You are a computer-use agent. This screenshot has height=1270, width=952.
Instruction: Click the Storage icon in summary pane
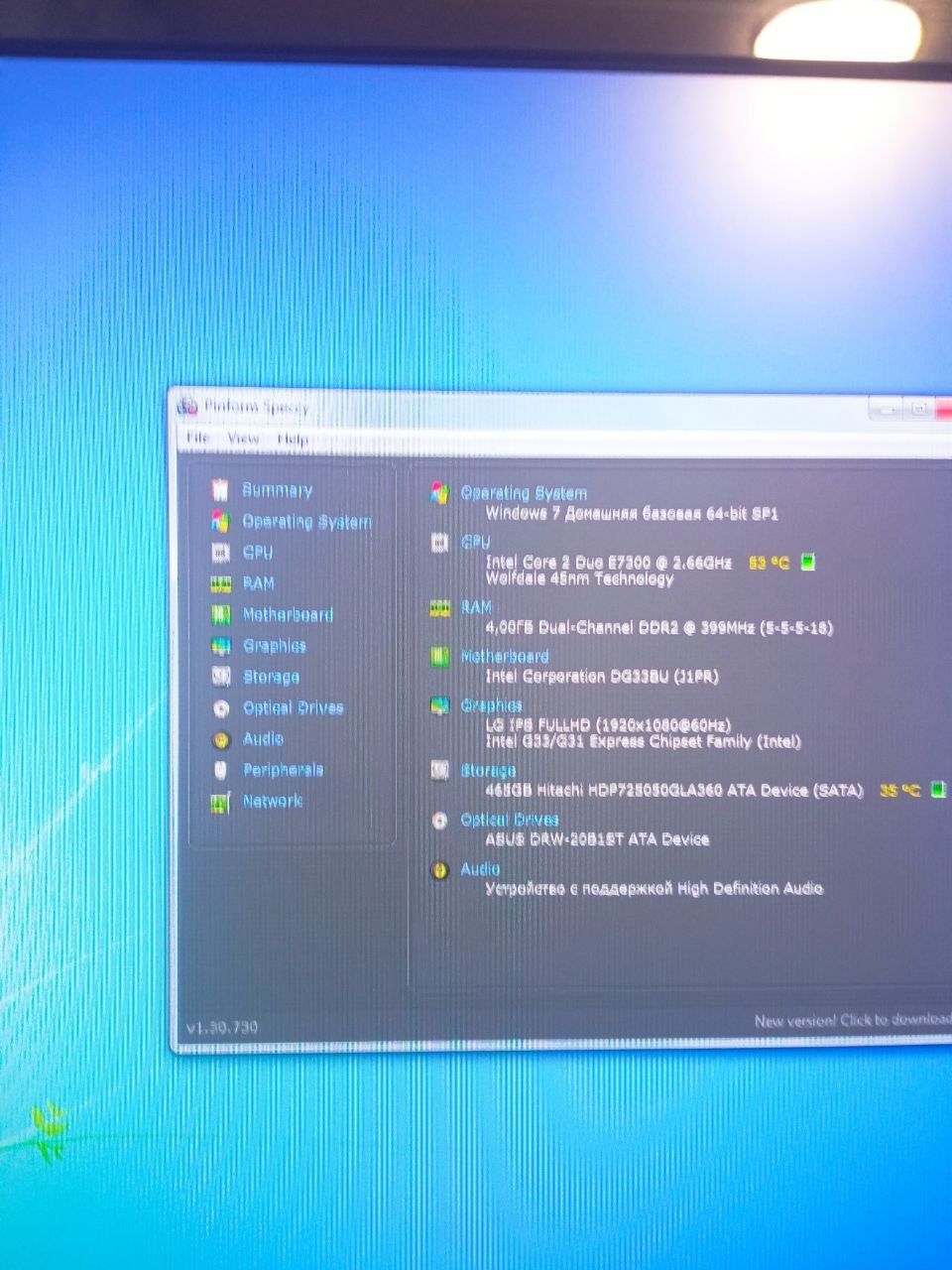click(439, 770)
